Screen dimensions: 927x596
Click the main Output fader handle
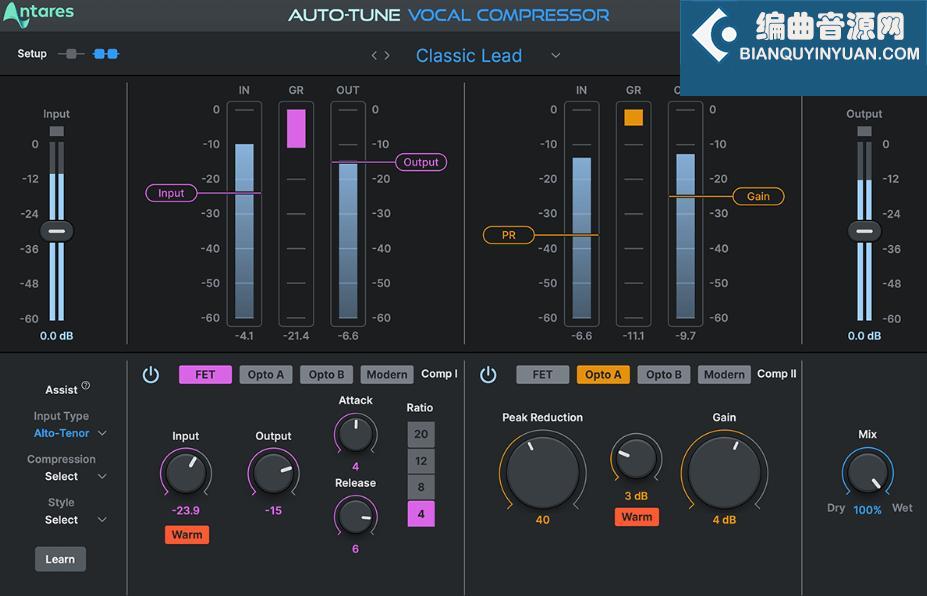(x=864, y=231)
